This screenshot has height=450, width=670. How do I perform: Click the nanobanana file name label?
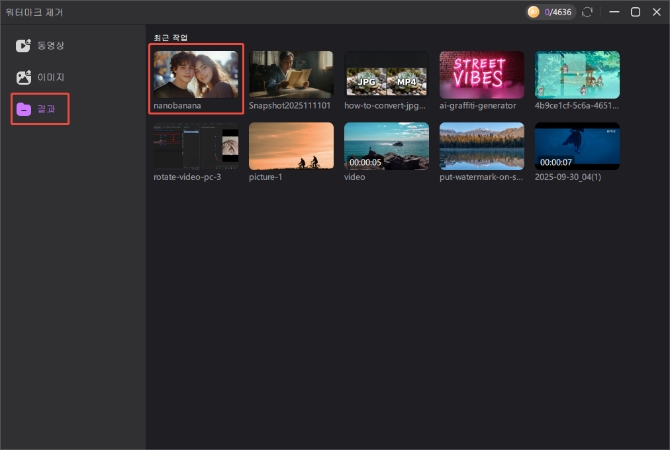pos(177,104)
